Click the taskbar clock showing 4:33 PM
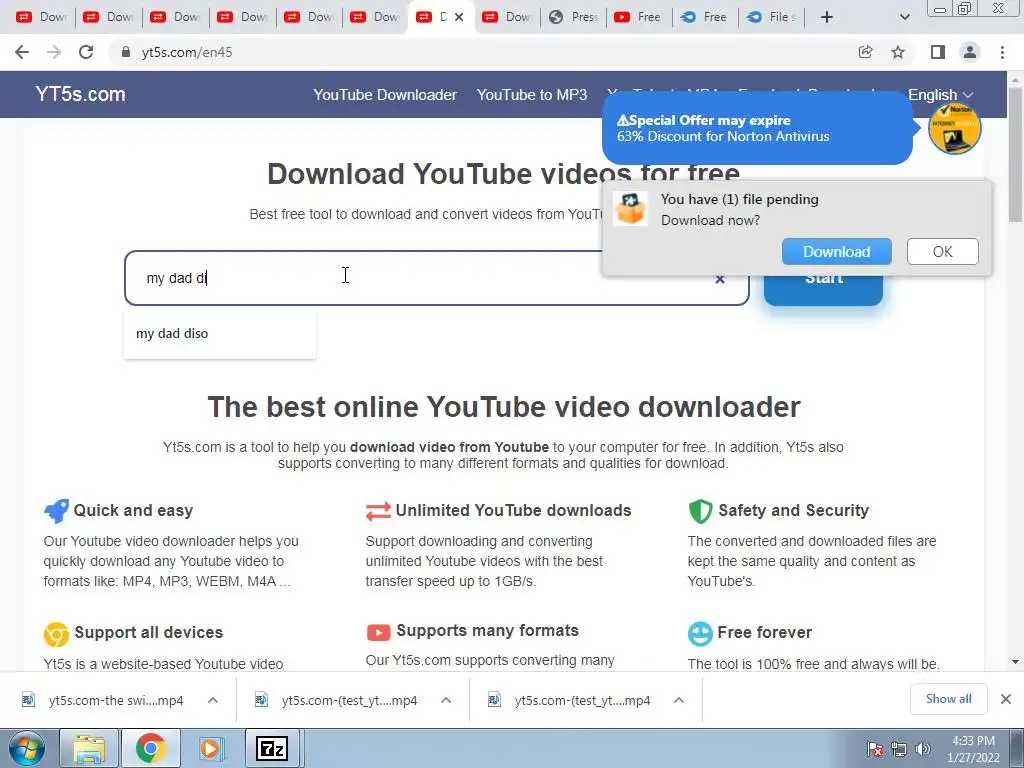 (973, 749)
